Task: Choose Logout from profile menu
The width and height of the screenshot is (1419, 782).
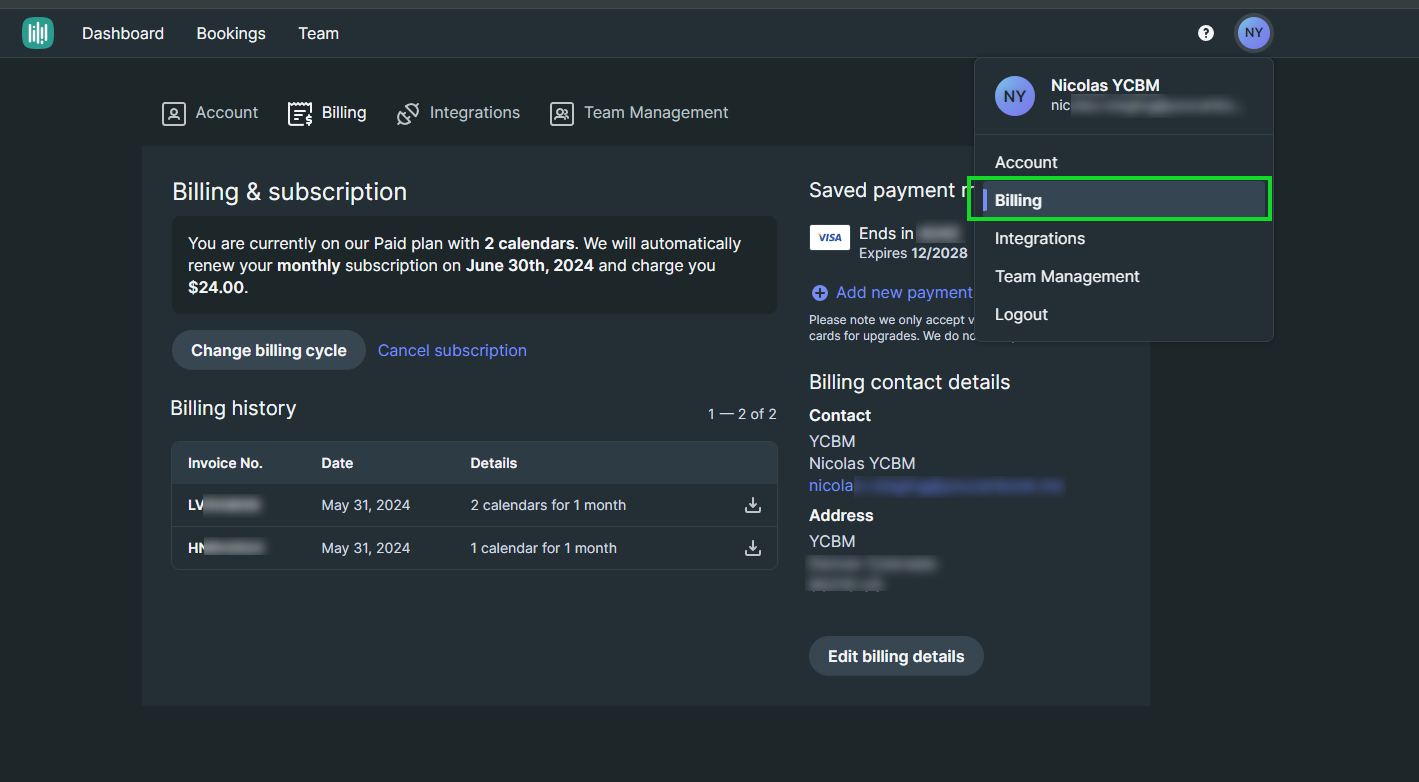Action: coord(1021,314)
